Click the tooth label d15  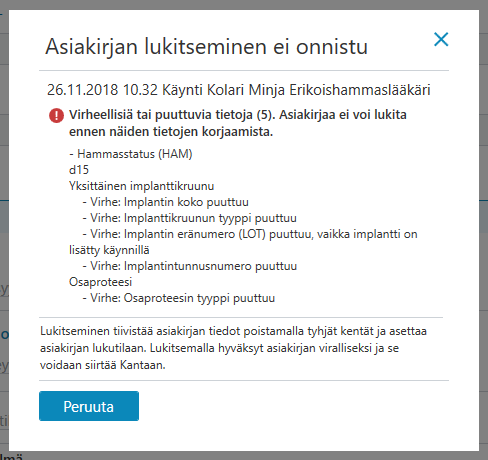tap(79, 170)
